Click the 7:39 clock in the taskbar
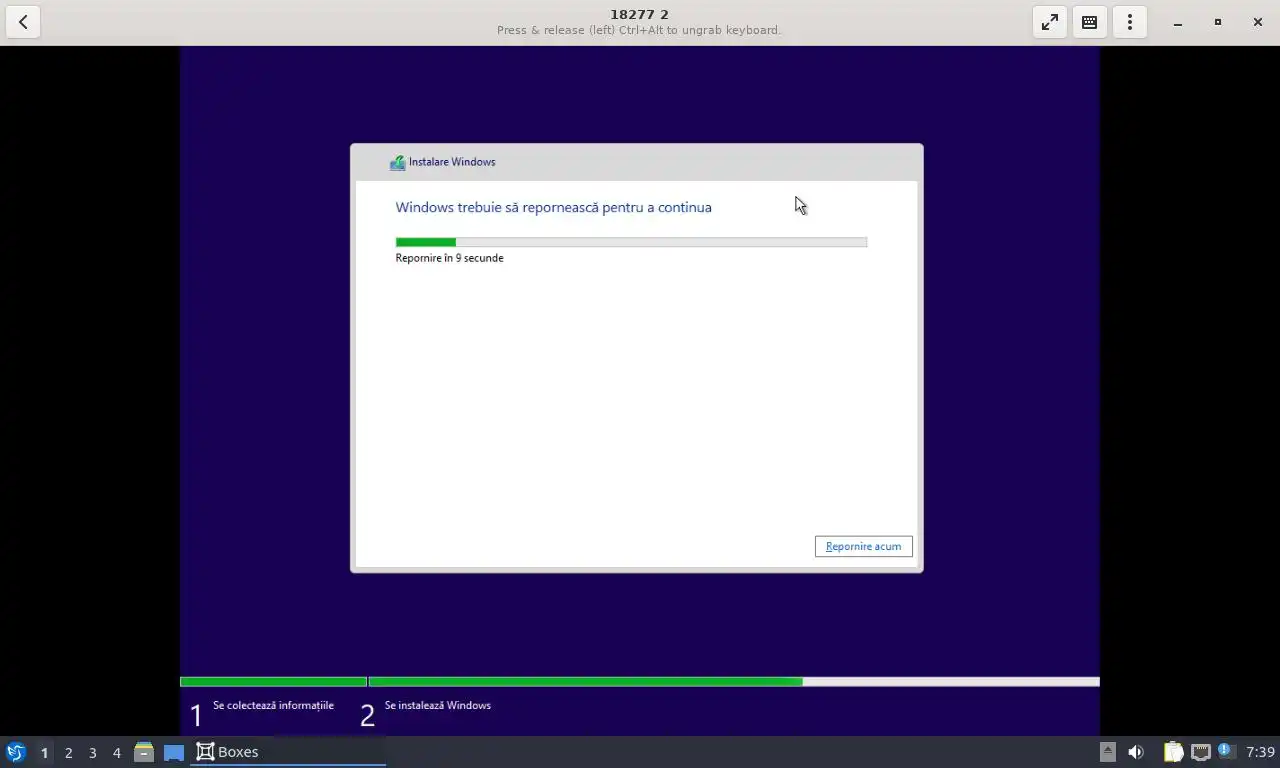 pos(1260,752)
